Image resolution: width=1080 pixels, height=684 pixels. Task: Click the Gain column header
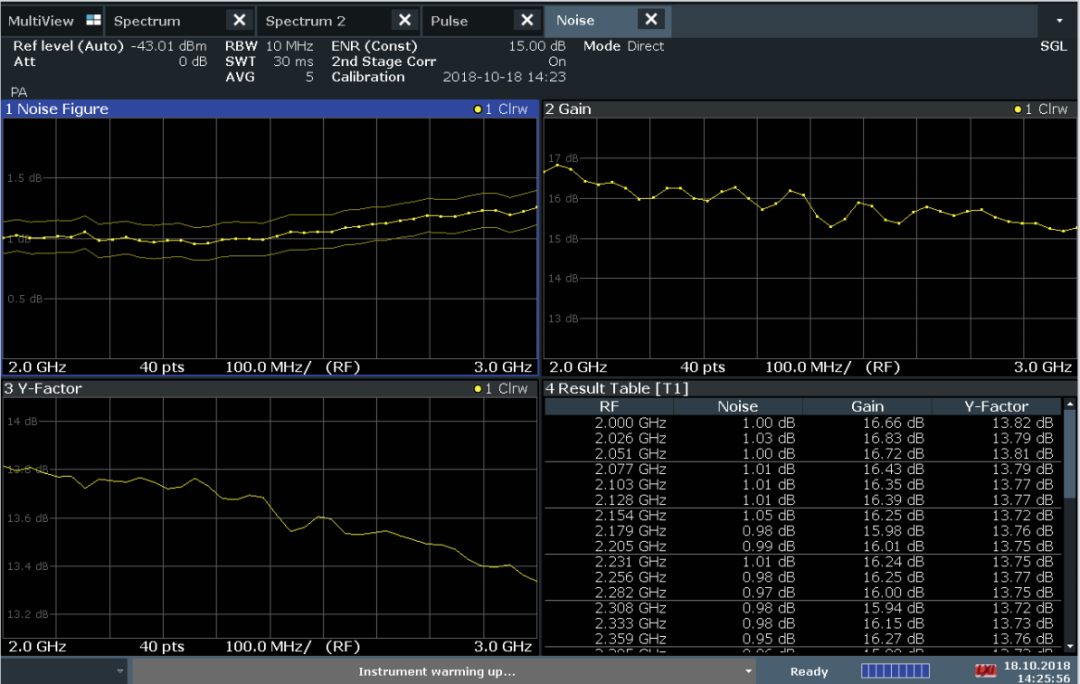pos(866,406)
